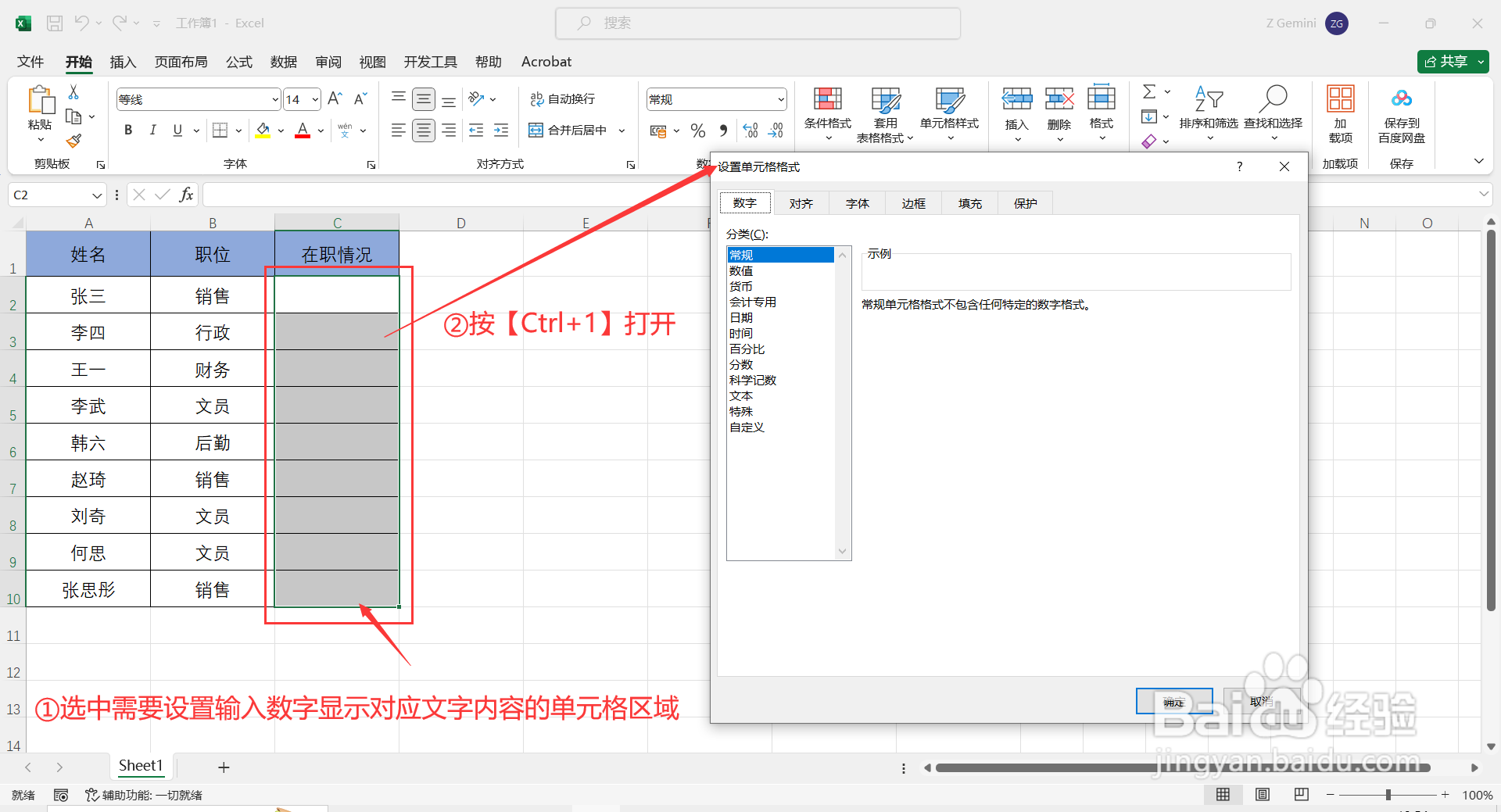Toggle italic formatting
Viewport: 1501px width, 812px height.
coord(153,130)
